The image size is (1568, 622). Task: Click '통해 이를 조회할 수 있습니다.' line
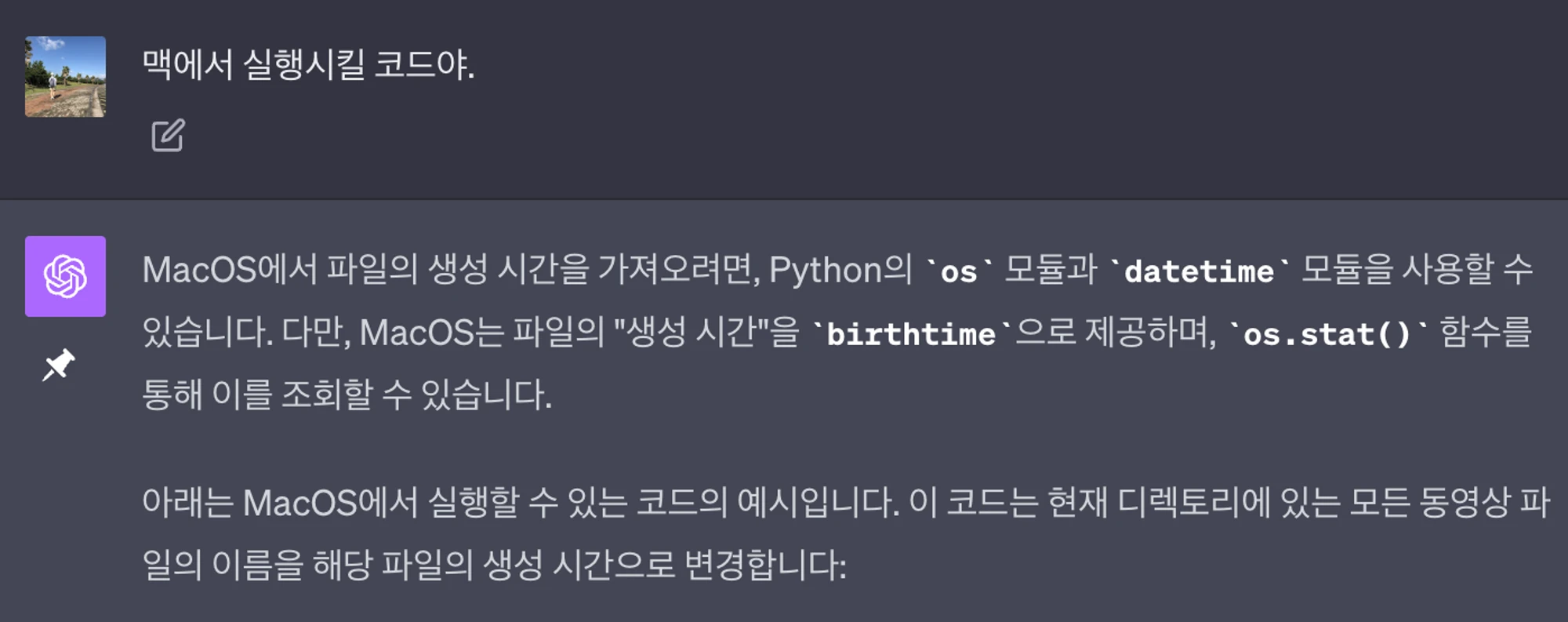[x=347, y=394]
